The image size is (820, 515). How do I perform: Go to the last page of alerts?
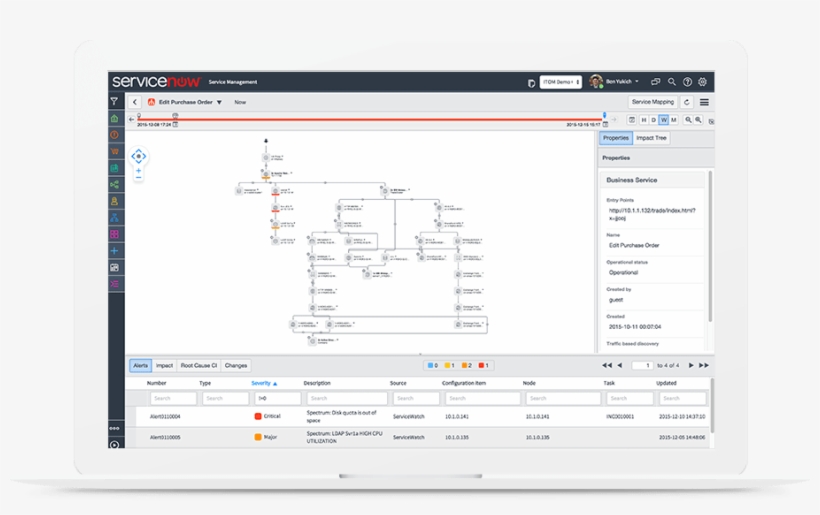[x=704, y=365]
